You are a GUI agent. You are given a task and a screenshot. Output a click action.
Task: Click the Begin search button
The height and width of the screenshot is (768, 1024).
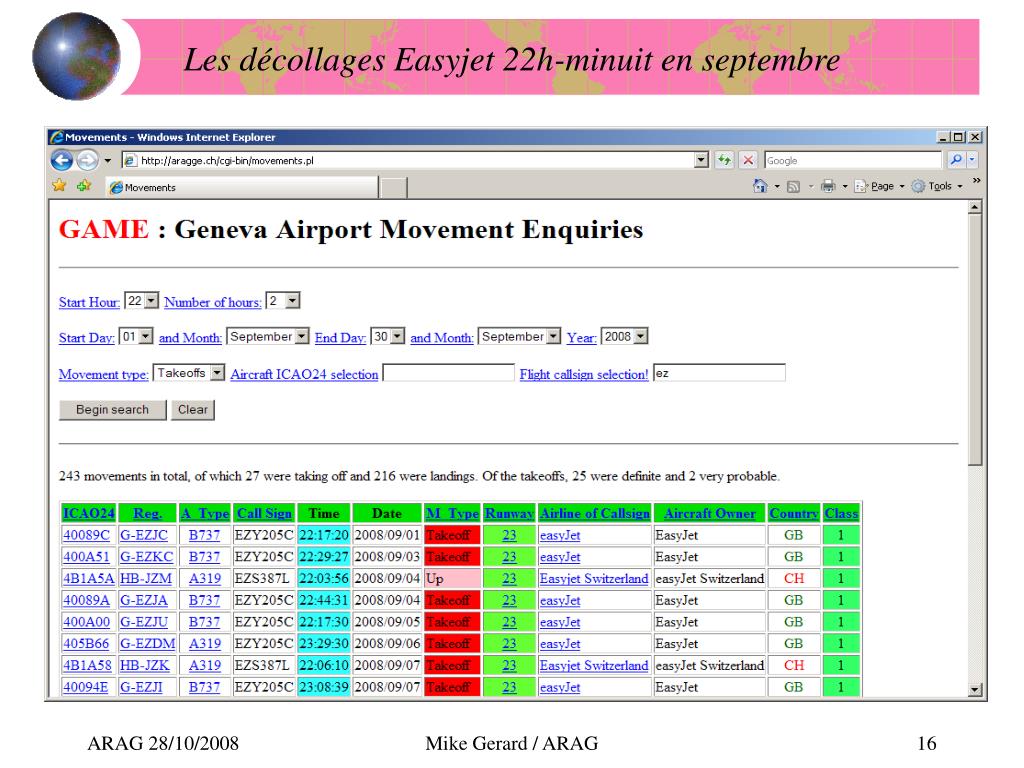[x=112, y=409]
